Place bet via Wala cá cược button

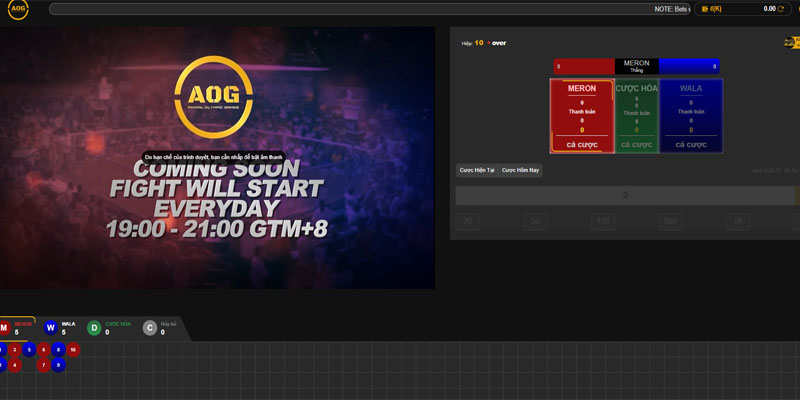point(691,145)
